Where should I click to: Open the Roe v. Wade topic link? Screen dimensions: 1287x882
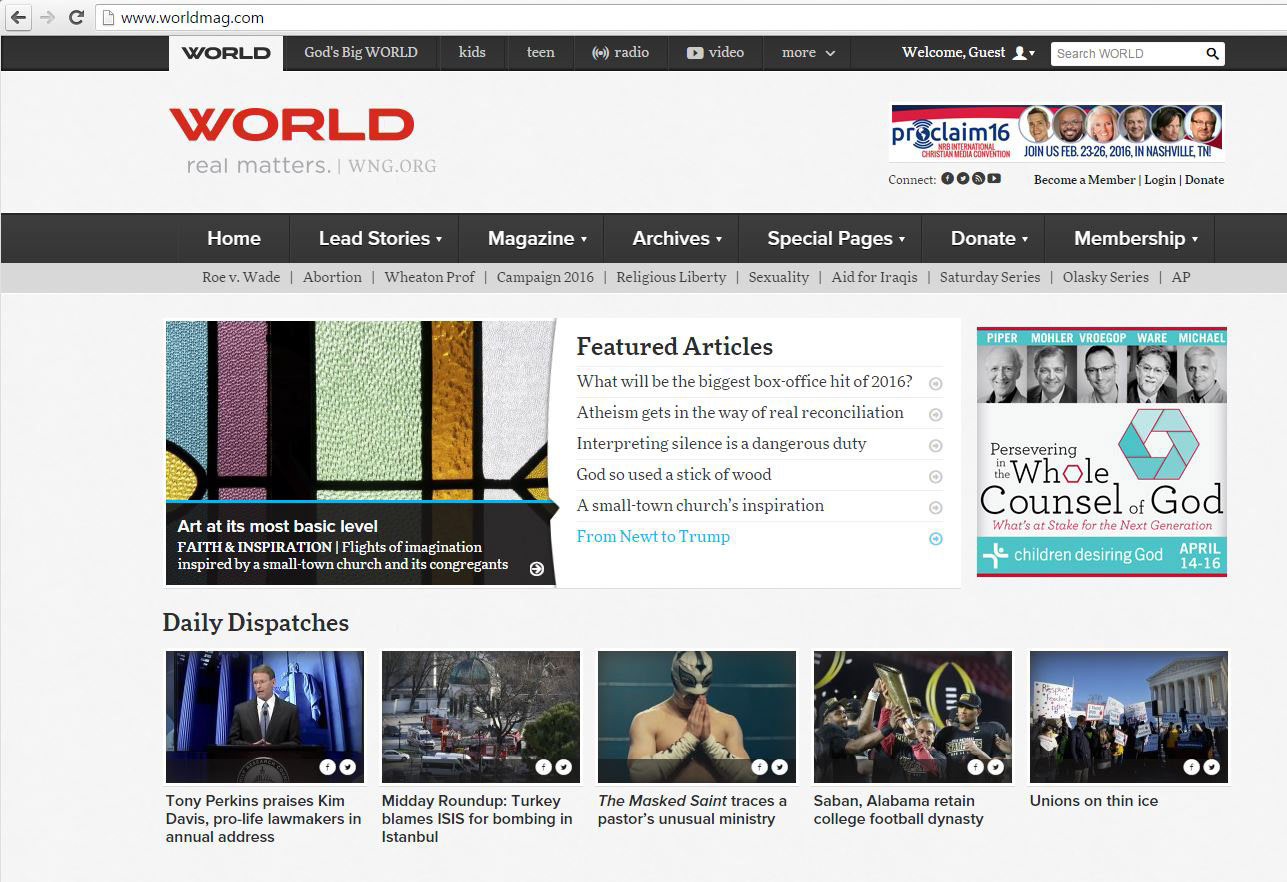(241, 277)
